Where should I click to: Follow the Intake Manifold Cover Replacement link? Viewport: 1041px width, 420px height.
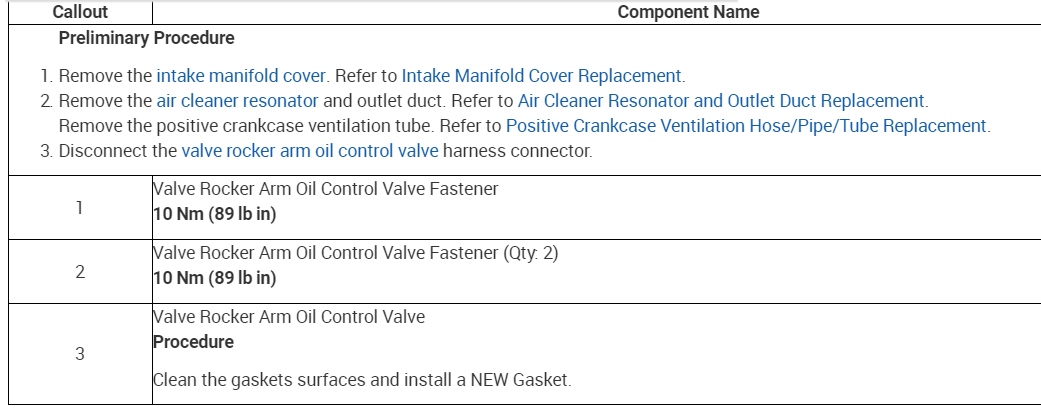click(x=541, y=75)
